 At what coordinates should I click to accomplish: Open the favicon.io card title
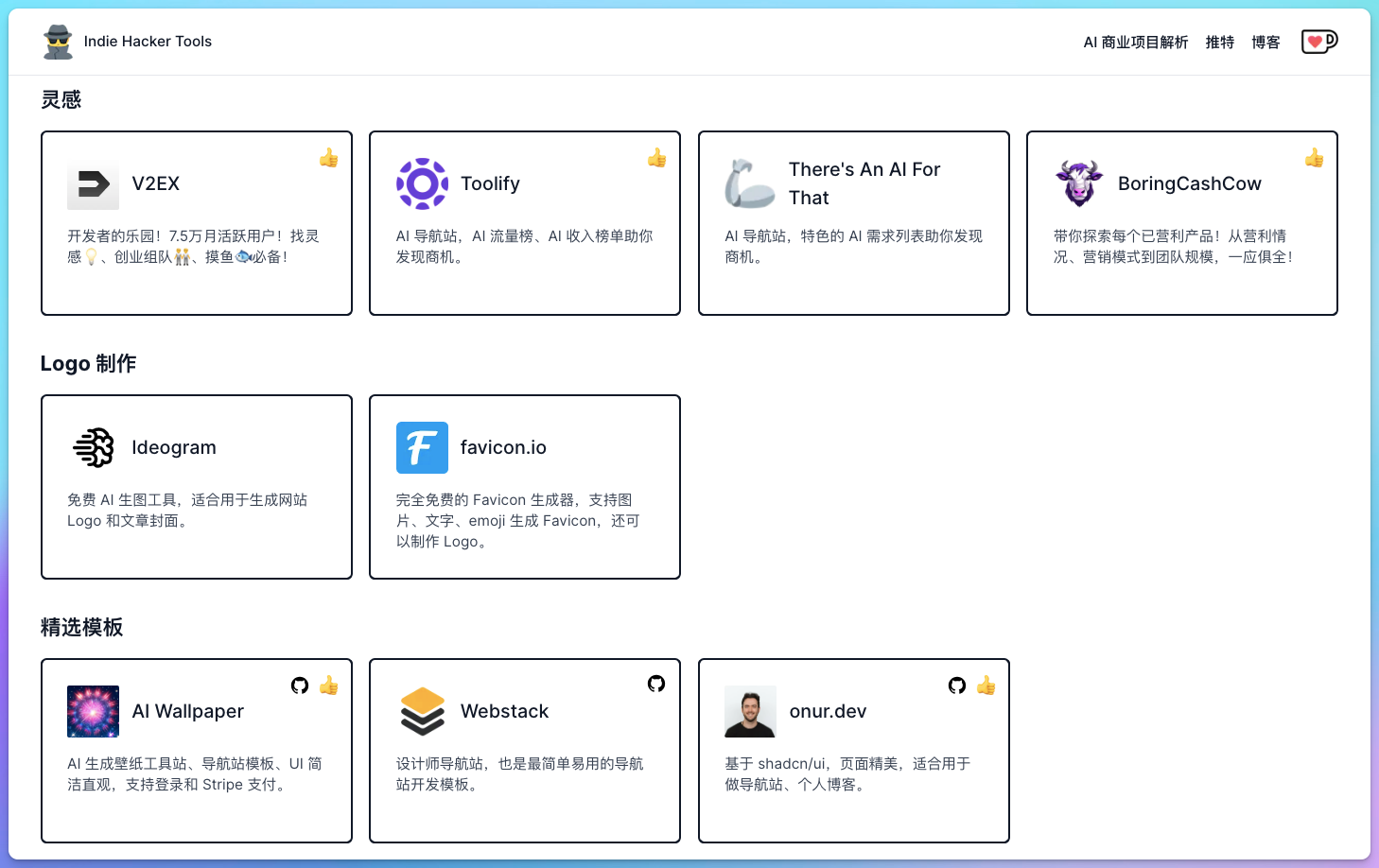coord(503,447)
